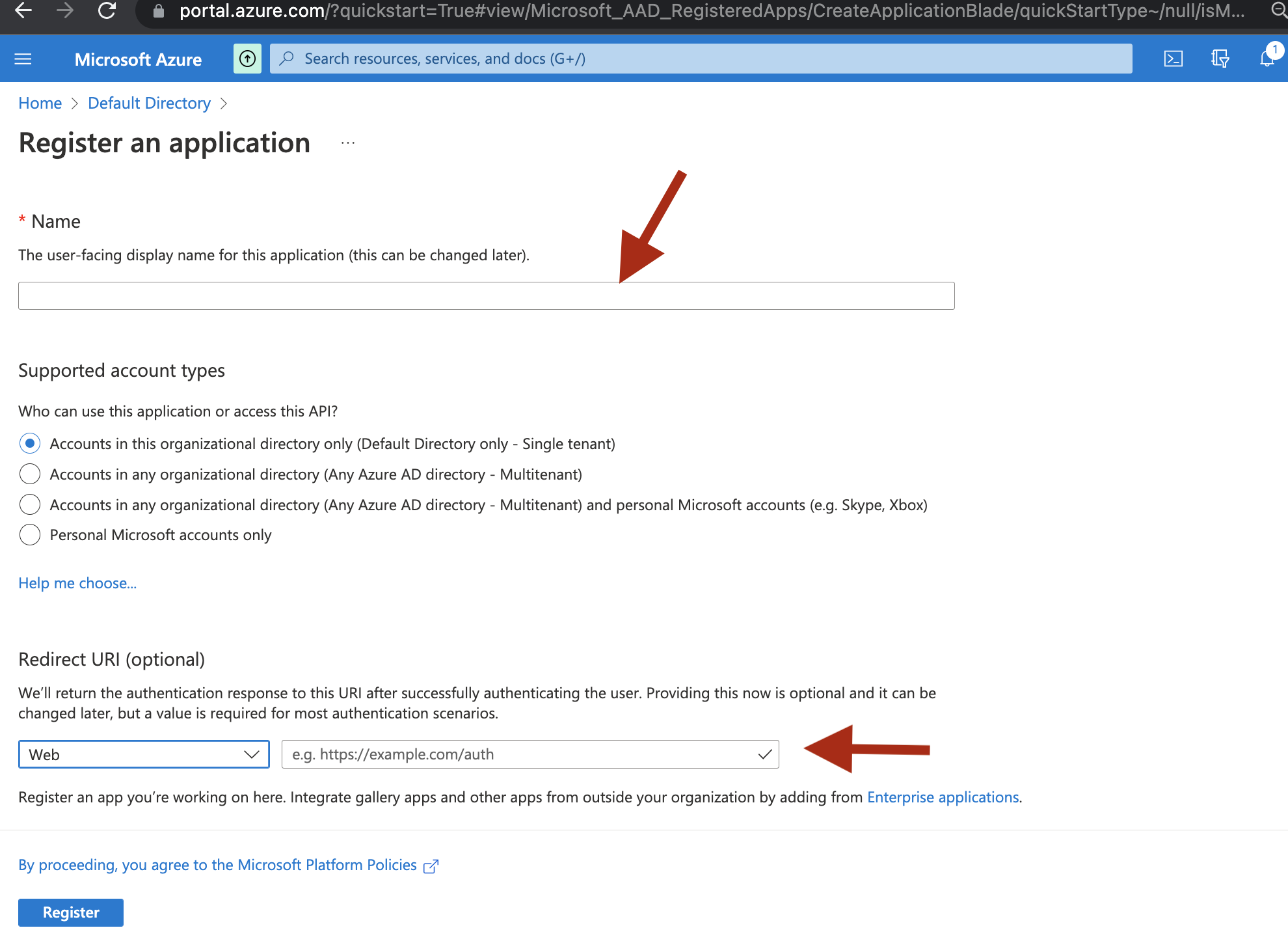Click the browser forward arrow
The height and width of the screenshot is (928, 1288).
[x=64, y=10]
